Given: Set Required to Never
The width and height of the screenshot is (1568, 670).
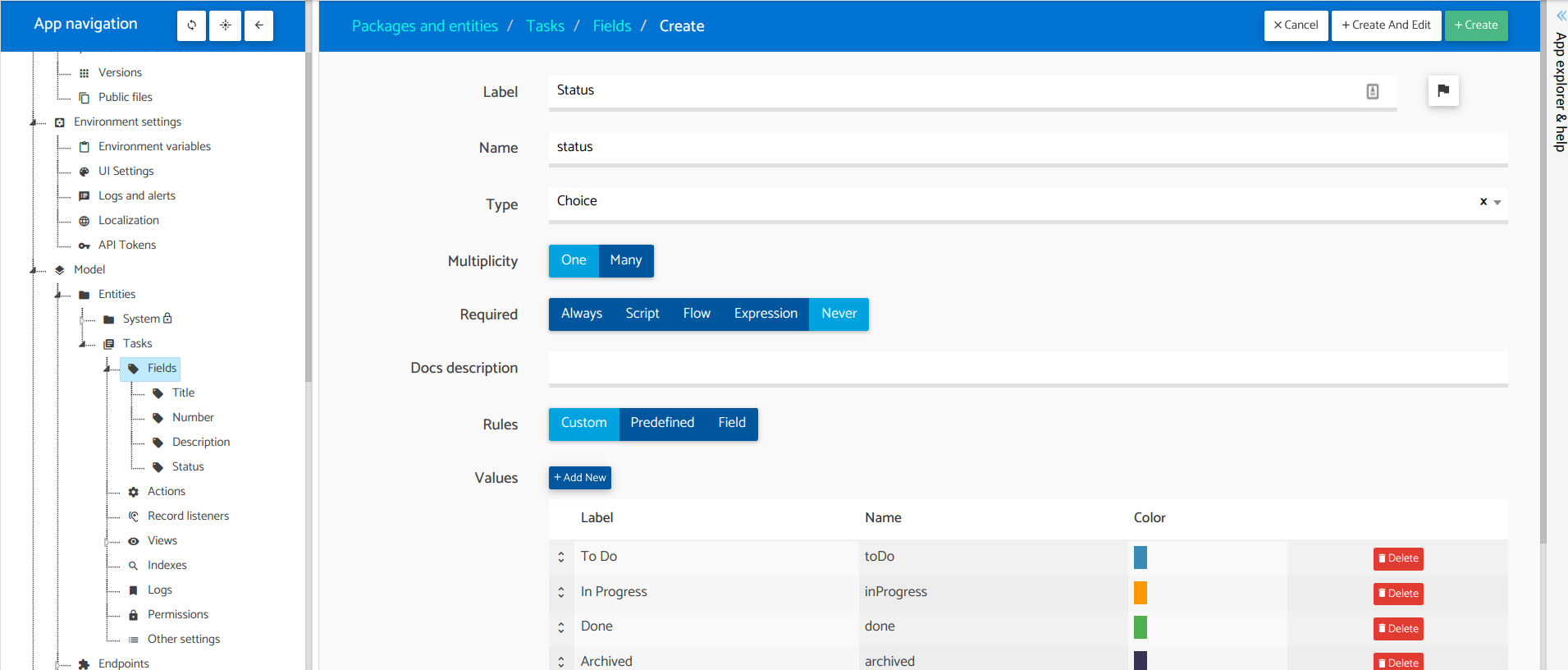Looking at the screenshot, I should tap(839, 314).
